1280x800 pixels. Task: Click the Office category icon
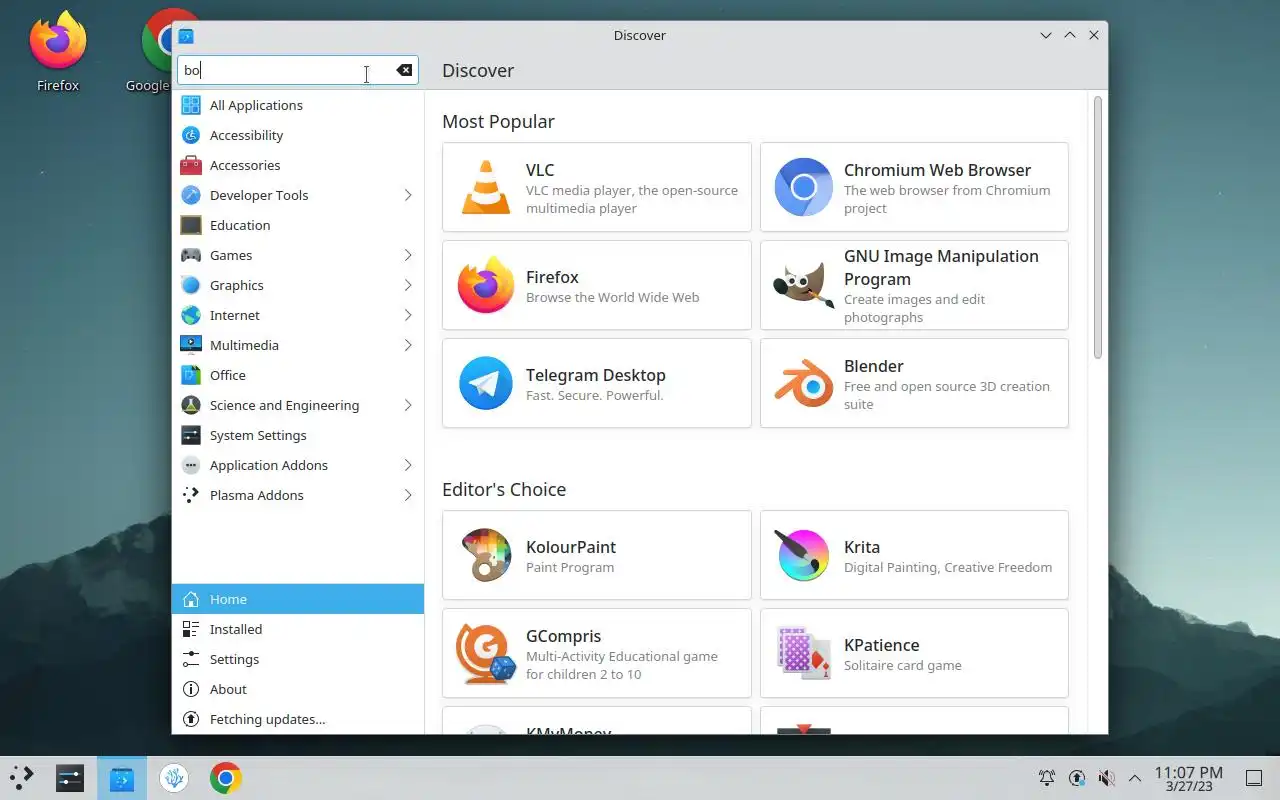191,375
